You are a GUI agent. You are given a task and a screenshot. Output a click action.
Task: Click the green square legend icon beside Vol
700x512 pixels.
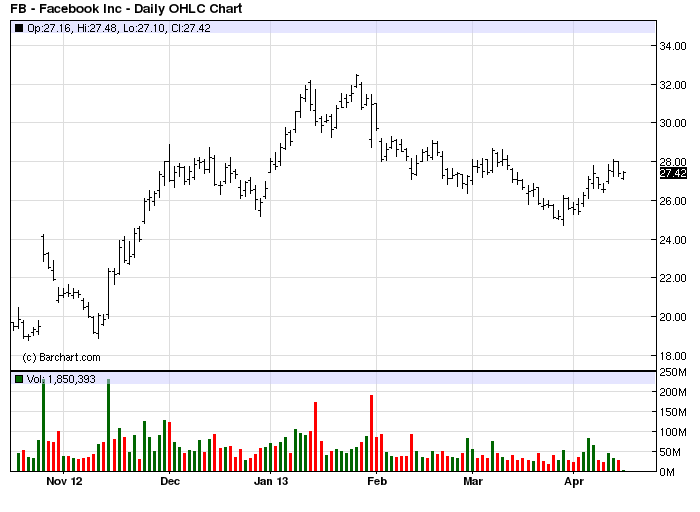pyautogui.click(x=19, y=379)
